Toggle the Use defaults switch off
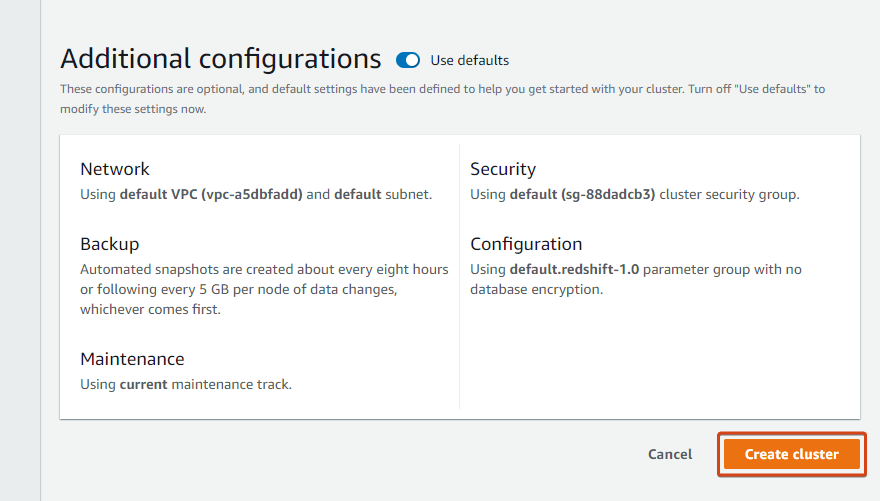880x501 pixels. pyautogui.click(x=407, y=60)
